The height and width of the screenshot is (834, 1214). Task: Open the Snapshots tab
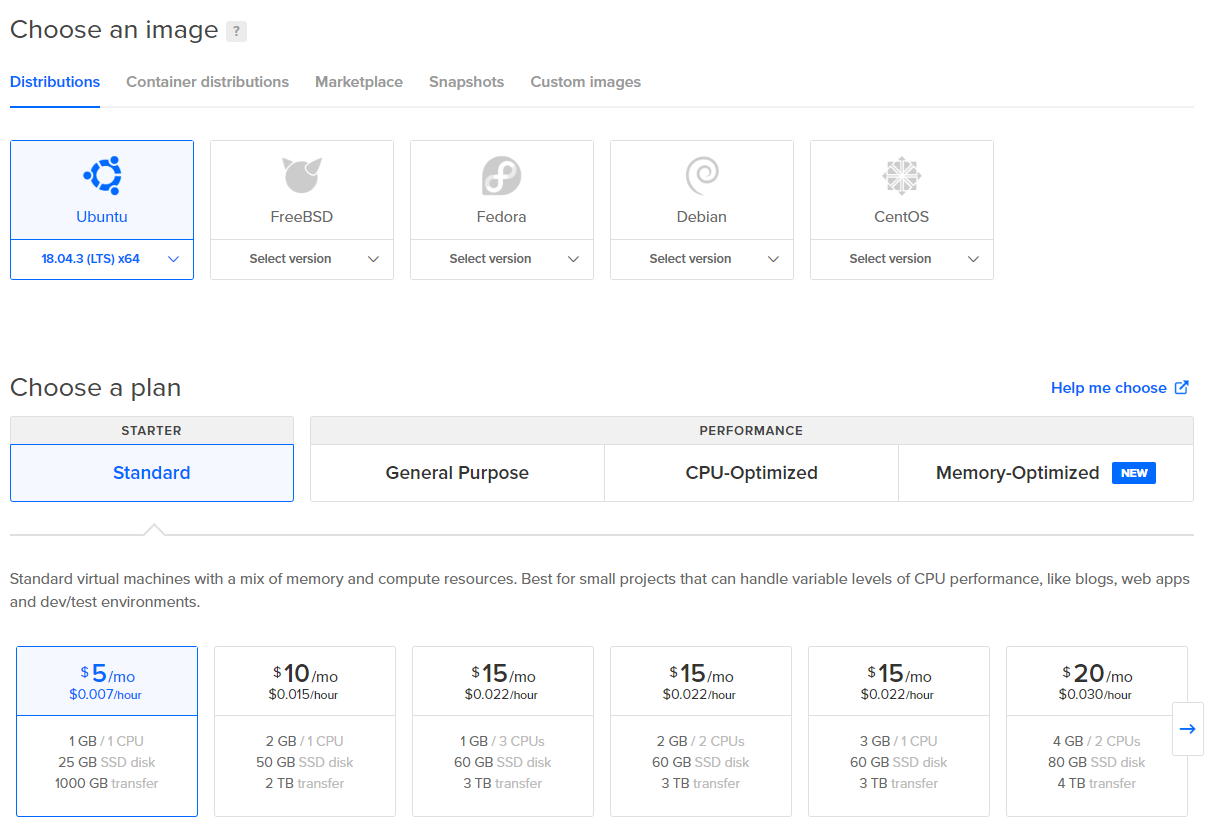(466, 82)
